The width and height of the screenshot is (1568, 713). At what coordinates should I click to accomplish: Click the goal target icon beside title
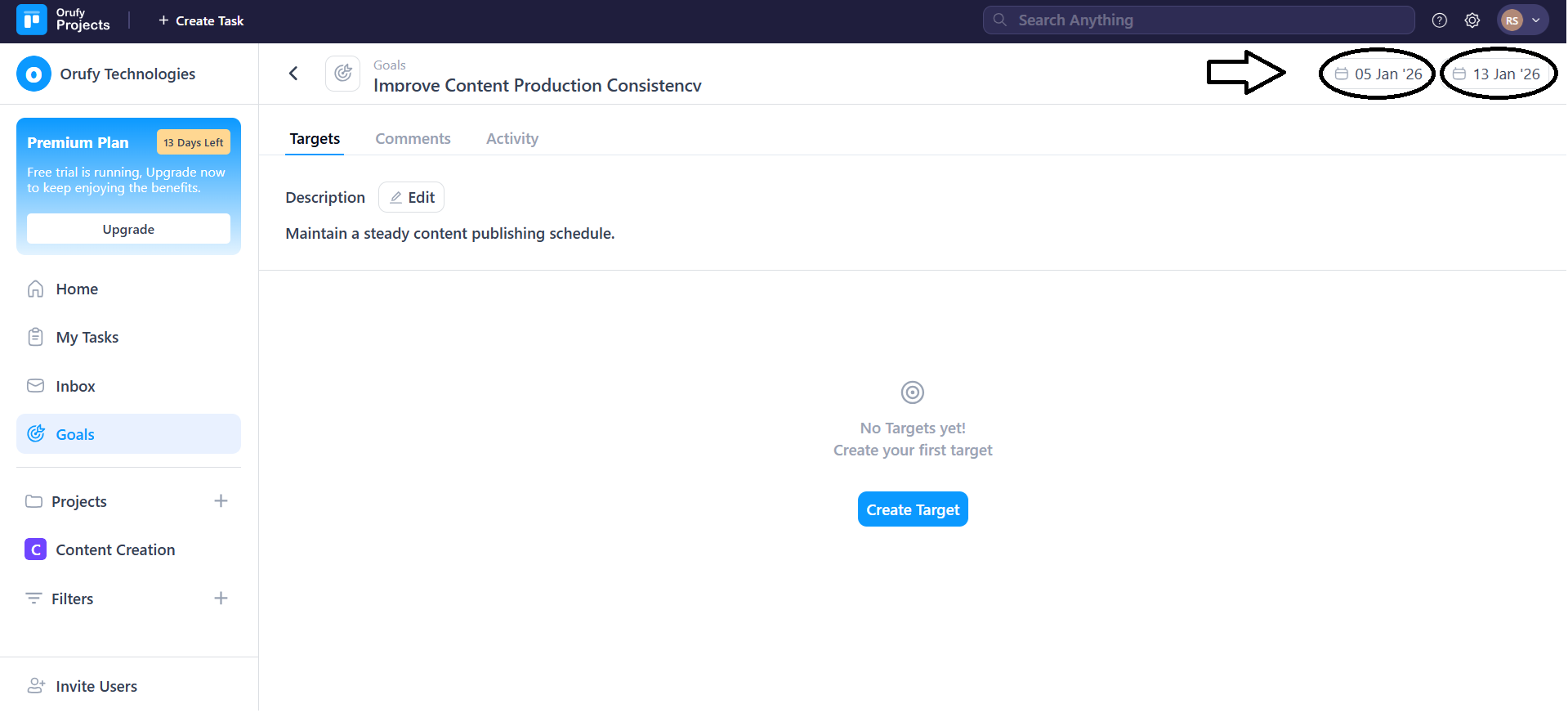(x=342, y=74)
